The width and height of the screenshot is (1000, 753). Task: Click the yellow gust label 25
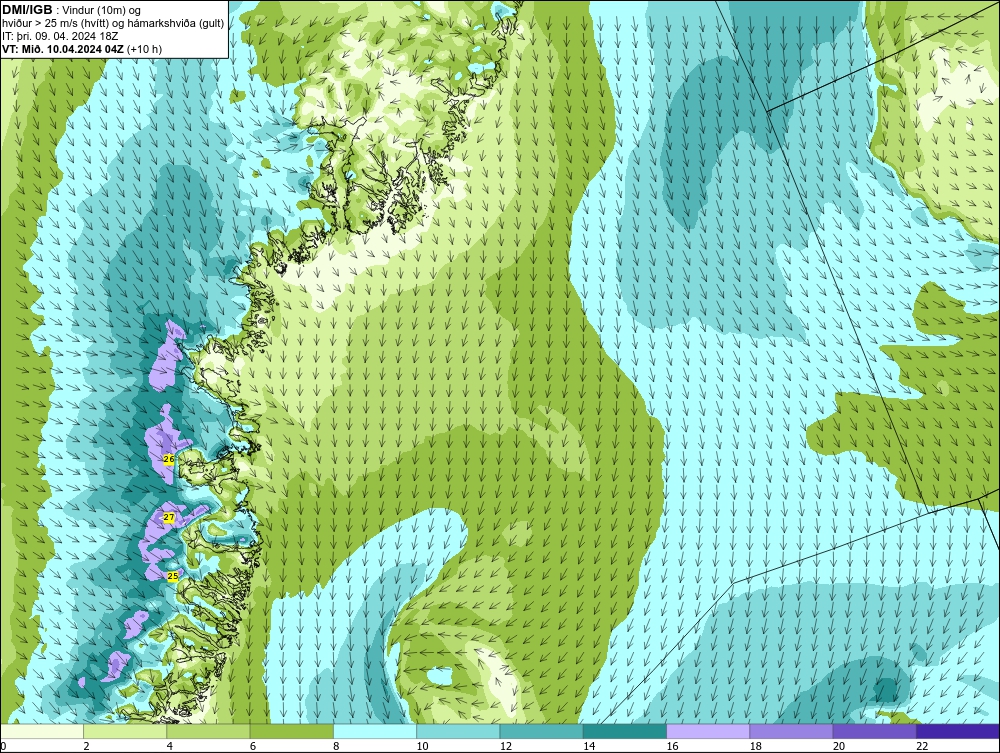[172, 576]
